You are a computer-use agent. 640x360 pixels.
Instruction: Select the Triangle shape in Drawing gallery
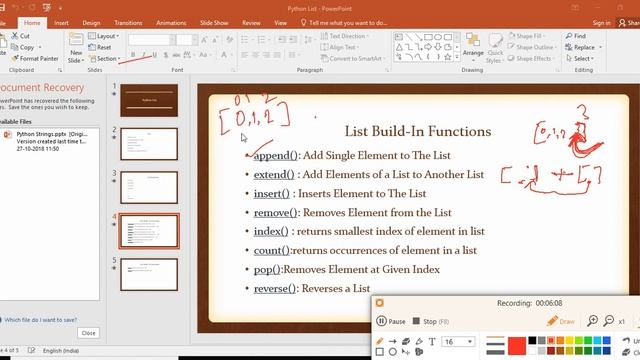pyautogui.click(x=399, y=47)
